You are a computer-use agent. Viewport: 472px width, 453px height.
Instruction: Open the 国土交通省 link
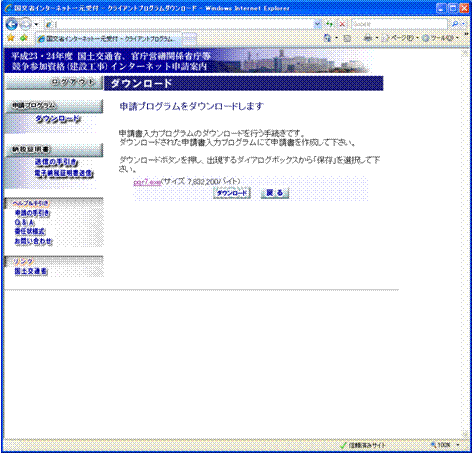[31, 271]
